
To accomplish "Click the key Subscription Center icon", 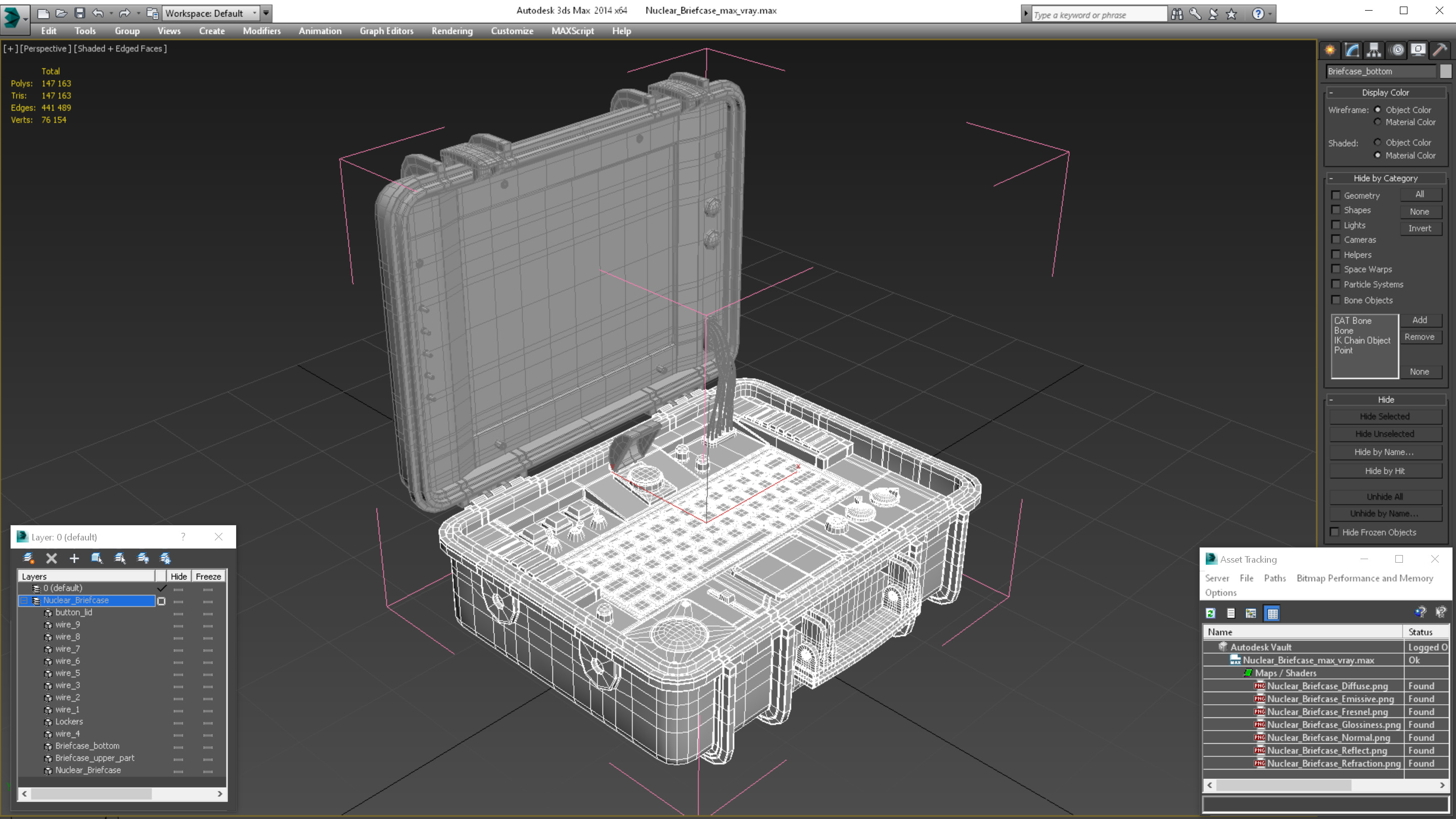I will pyautogui.click(x=1195, y=14).
